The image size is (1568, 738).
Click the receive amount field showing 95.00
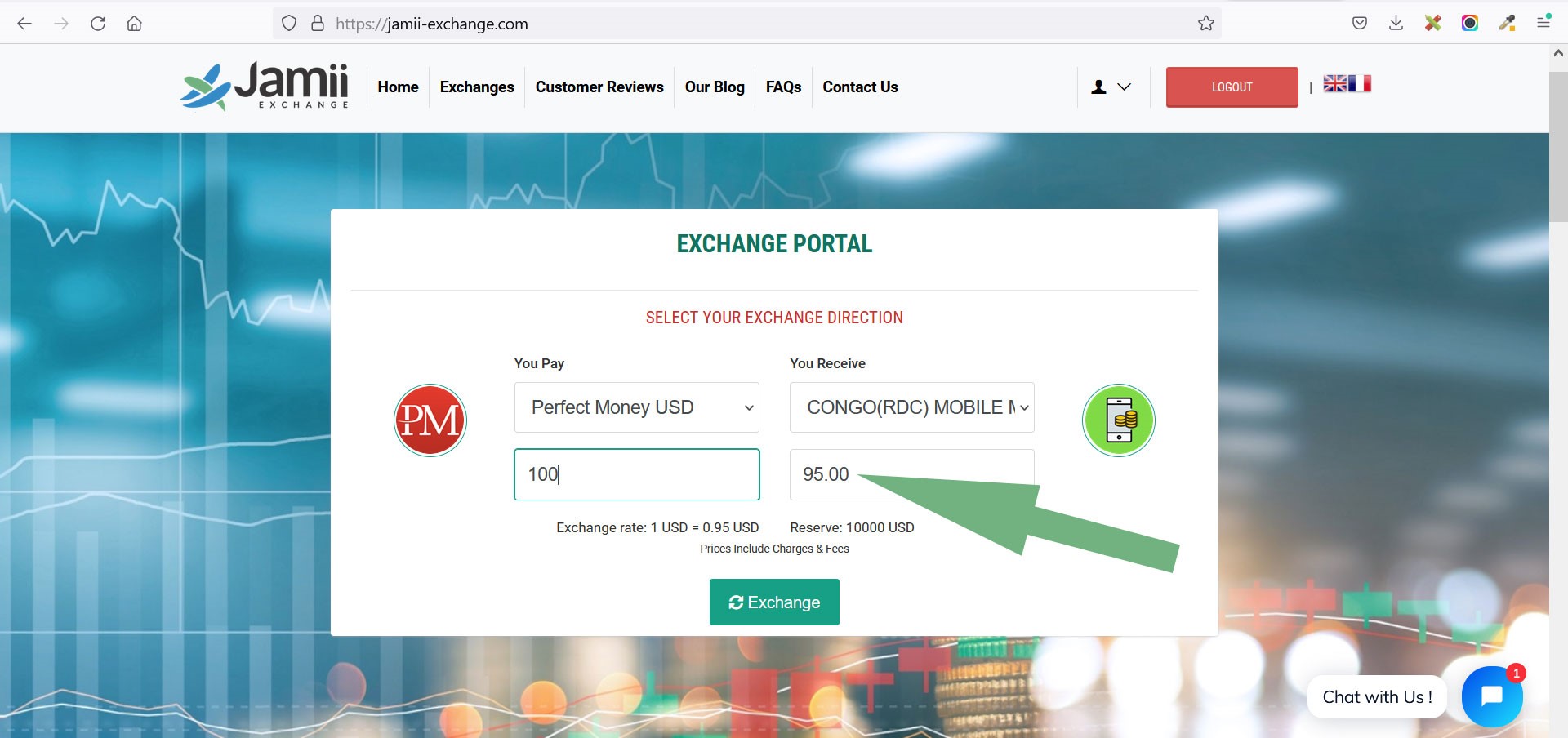[912, 474]
